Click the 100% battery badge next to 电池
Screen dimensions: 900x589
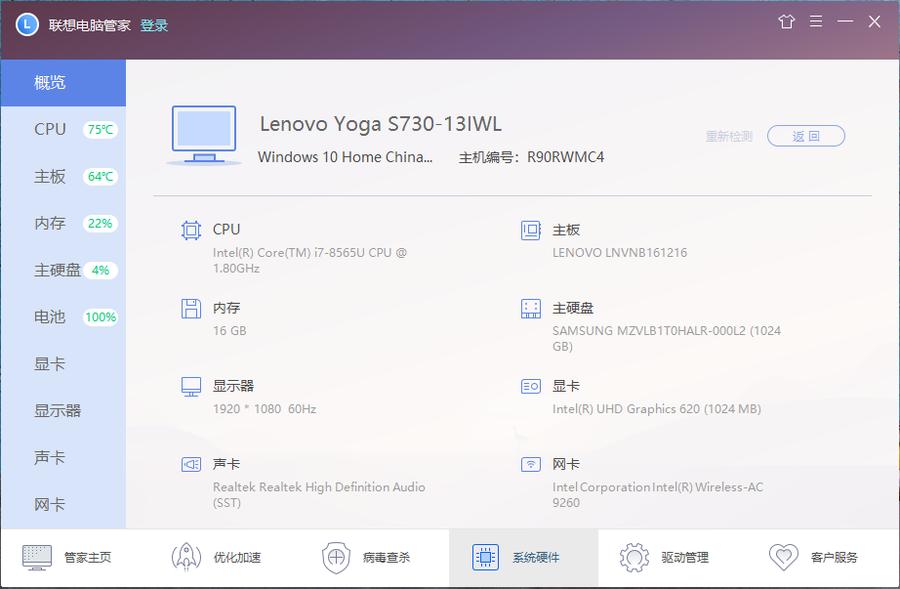100,317
